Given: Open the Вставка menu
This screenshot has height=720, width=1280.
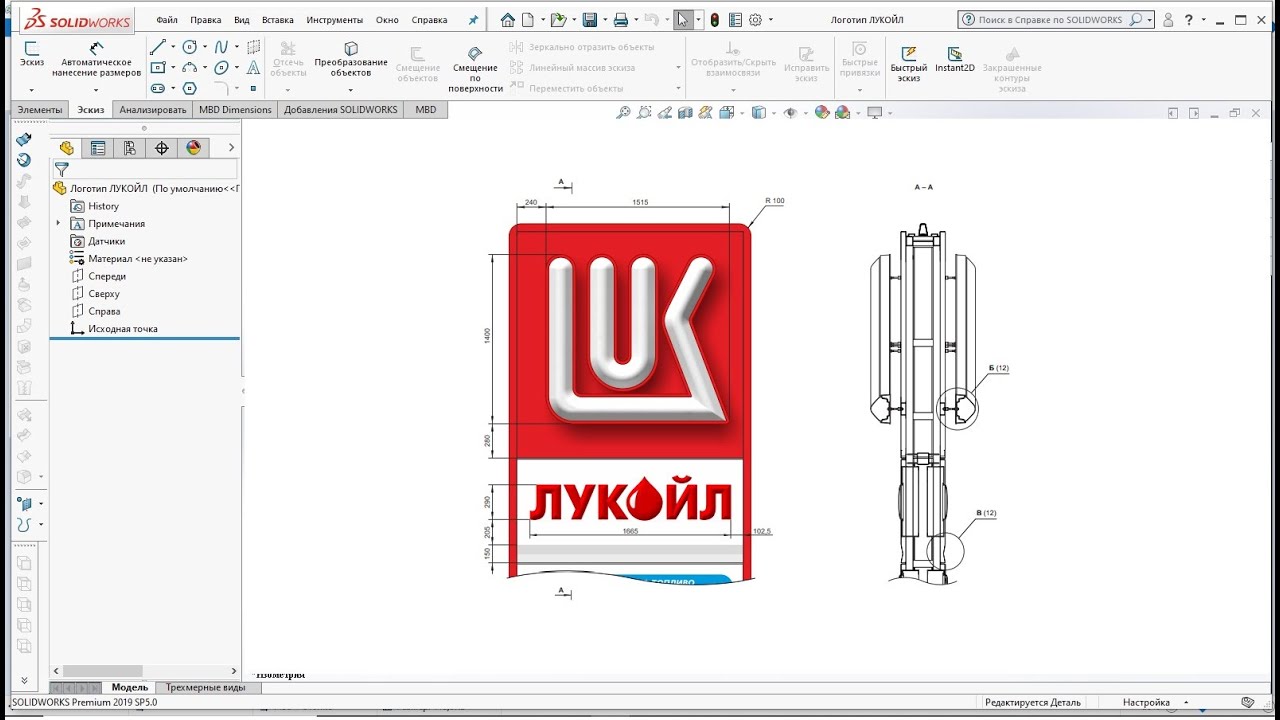Looking at the screenshot, I should (278, 19).
